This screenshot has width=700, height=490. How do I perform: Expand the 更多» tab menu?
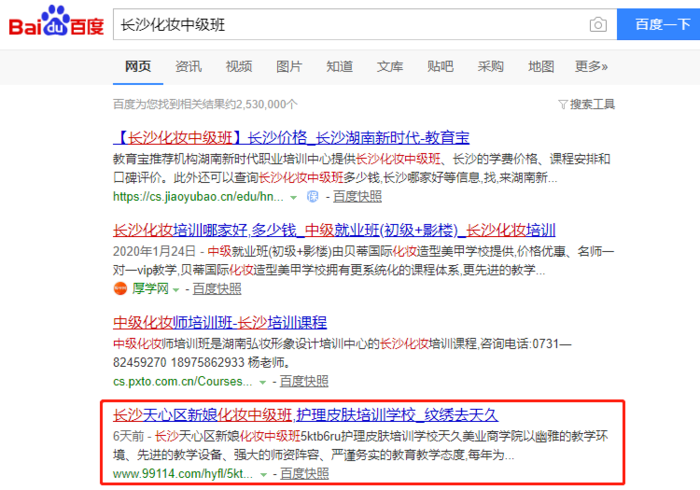(x=591, y=66)
